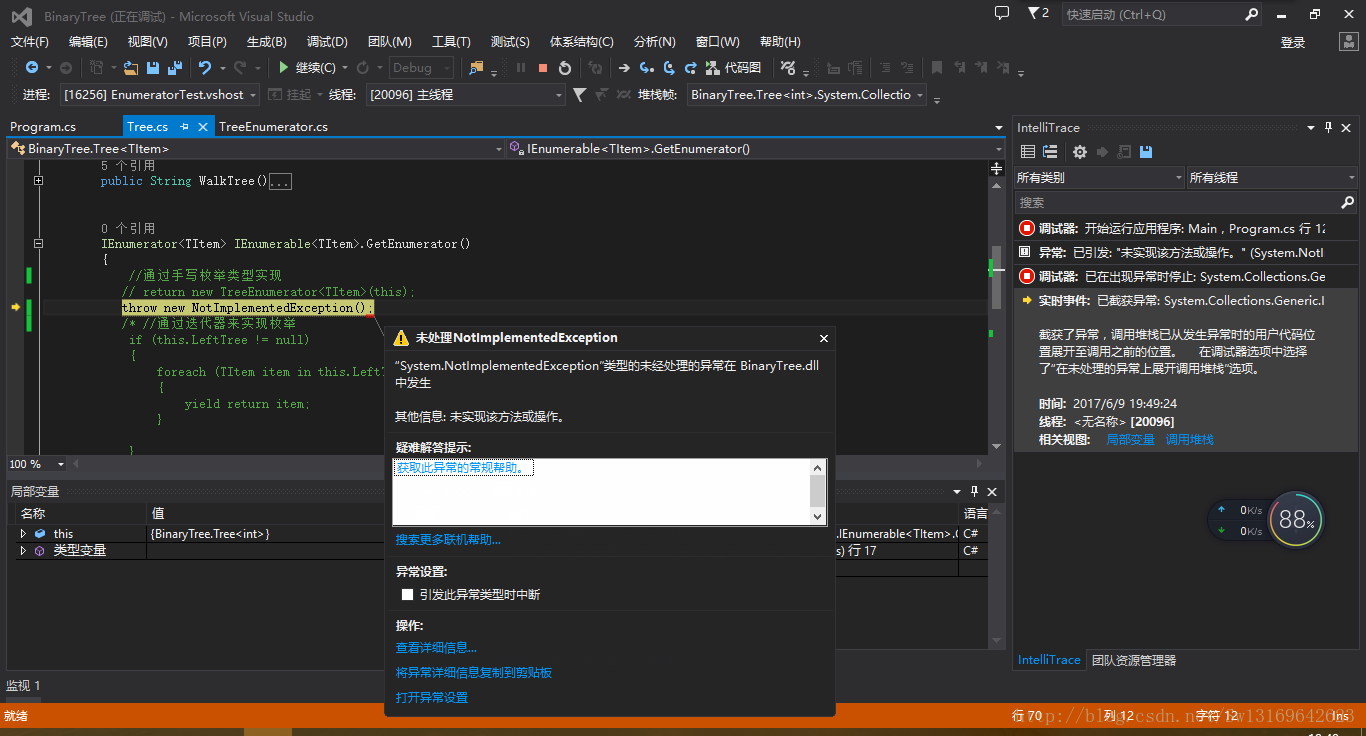This screenshot has width=1366, height=736.
Task: Click the 局部变量 link in IntelliTrace
Action: coord(1130,439)
